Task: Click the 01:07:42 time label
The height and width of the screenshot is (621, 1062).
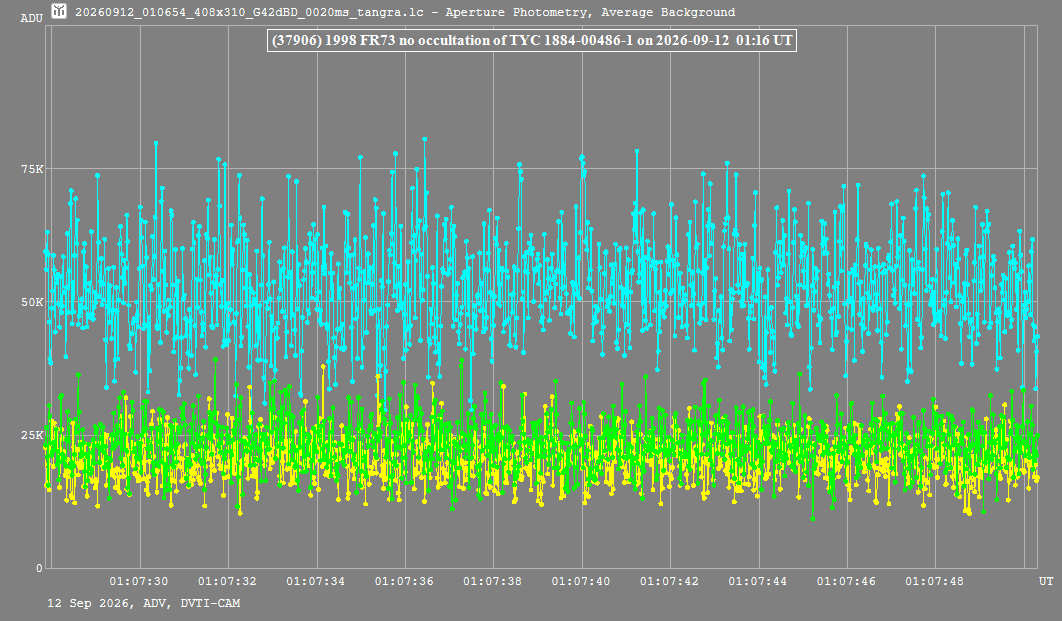Action: pyautogui.click(x=669, y=581)
